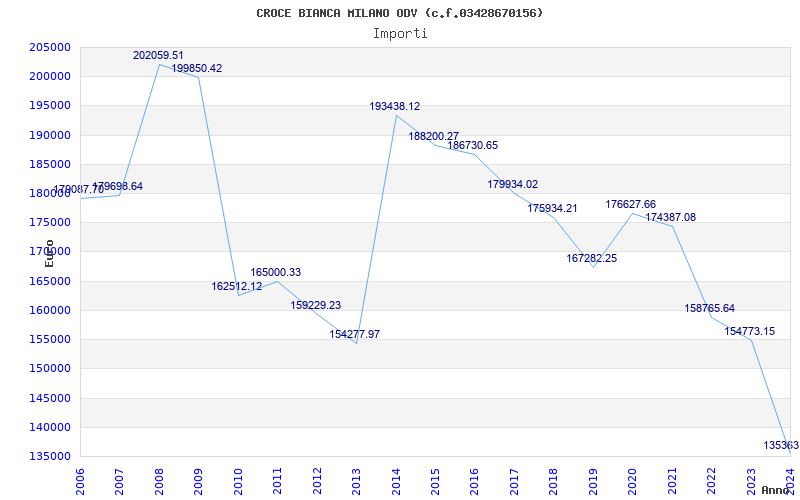This screenshot has width=800, height=500.
Task: Select the x-axis year 2014
Action: point(396,482)
